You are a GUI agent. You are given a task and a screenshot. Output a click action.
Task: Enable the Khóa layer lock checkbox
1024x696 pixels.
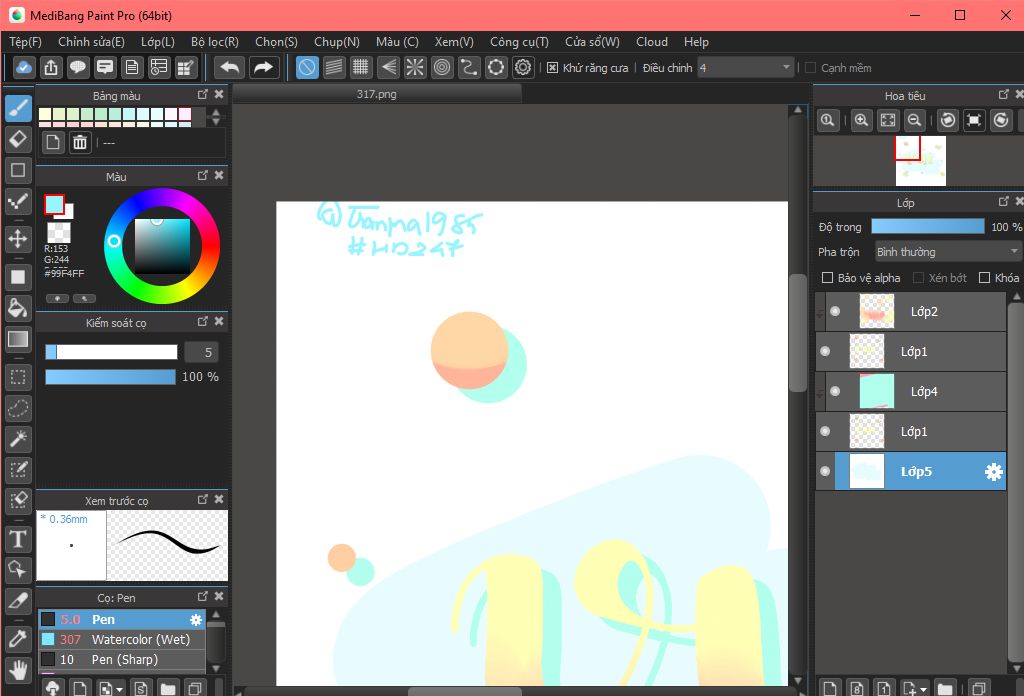click(x=985, y=278)
